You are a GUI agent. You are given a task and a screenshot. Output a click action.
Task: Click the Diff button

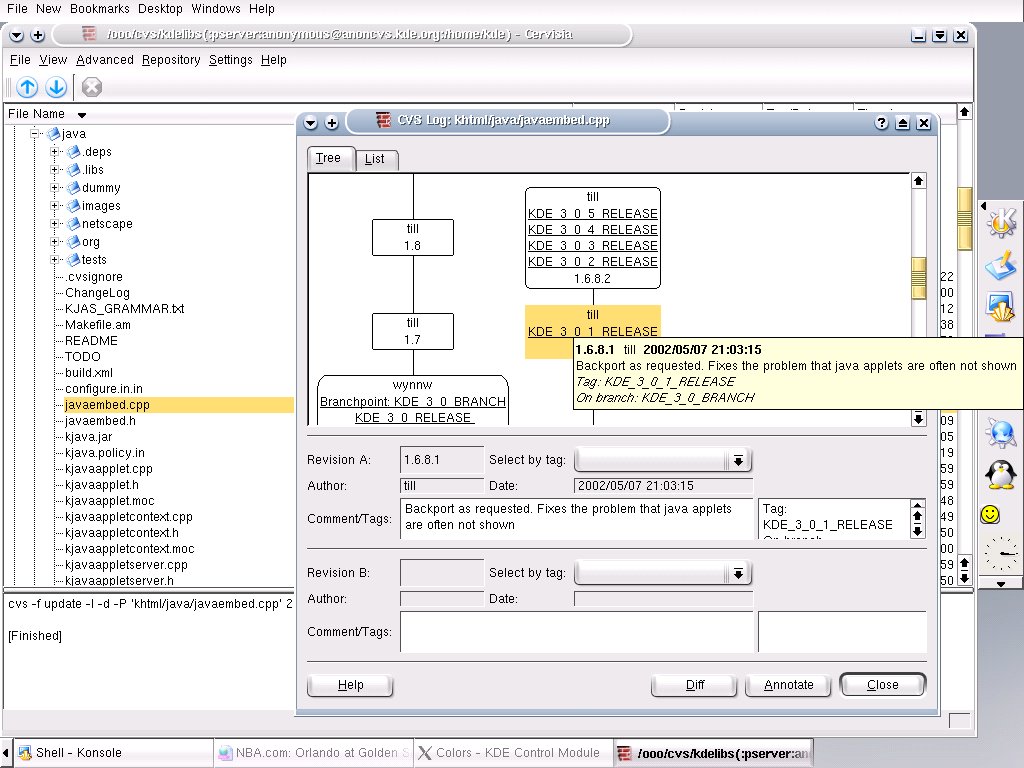click(694, 684)
